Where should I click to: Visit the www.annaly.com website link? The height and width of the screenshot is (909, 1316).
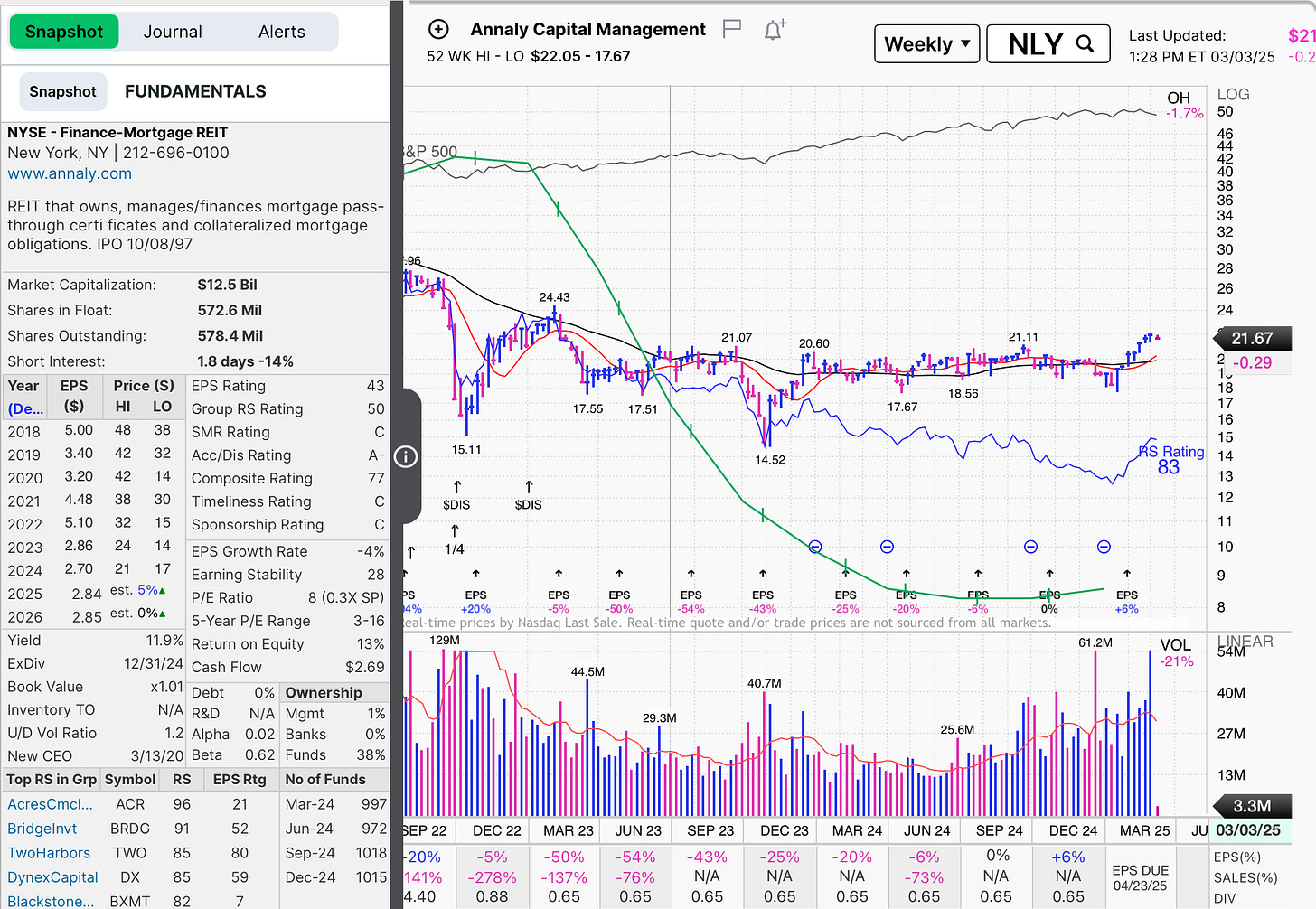click(70, 173)
